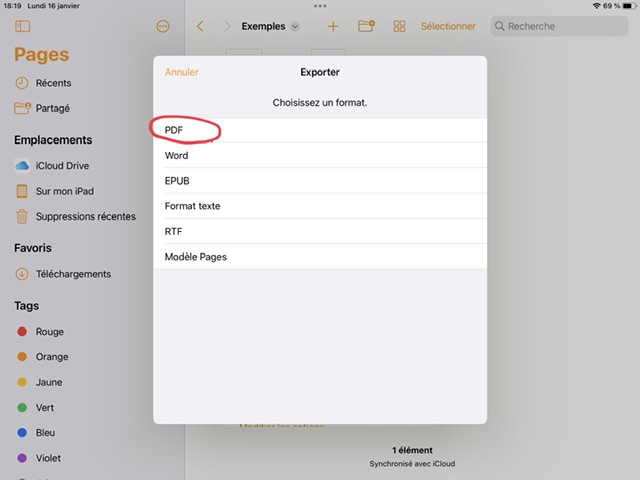
Task: Go back with the left chevron
Action: coord(200,27)
